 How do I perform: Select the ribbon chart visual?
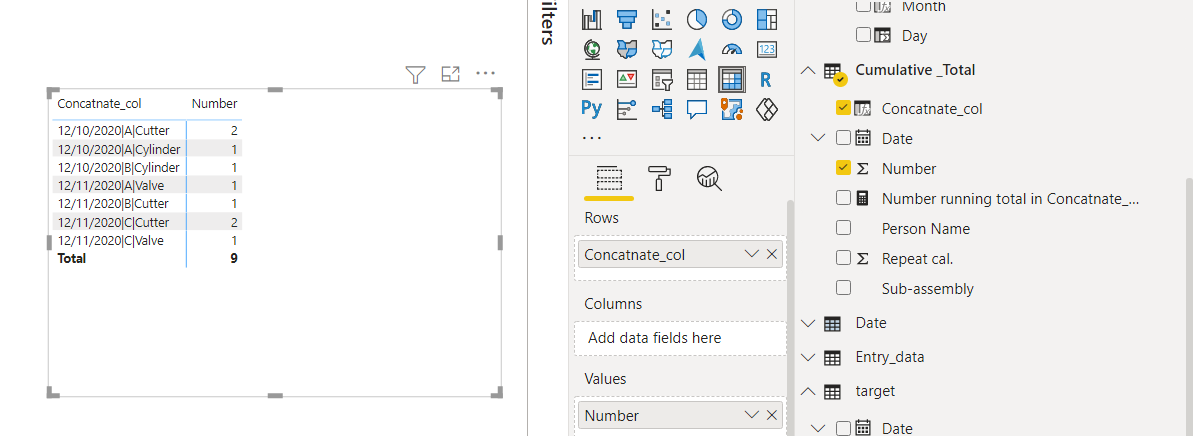[591, 19]
